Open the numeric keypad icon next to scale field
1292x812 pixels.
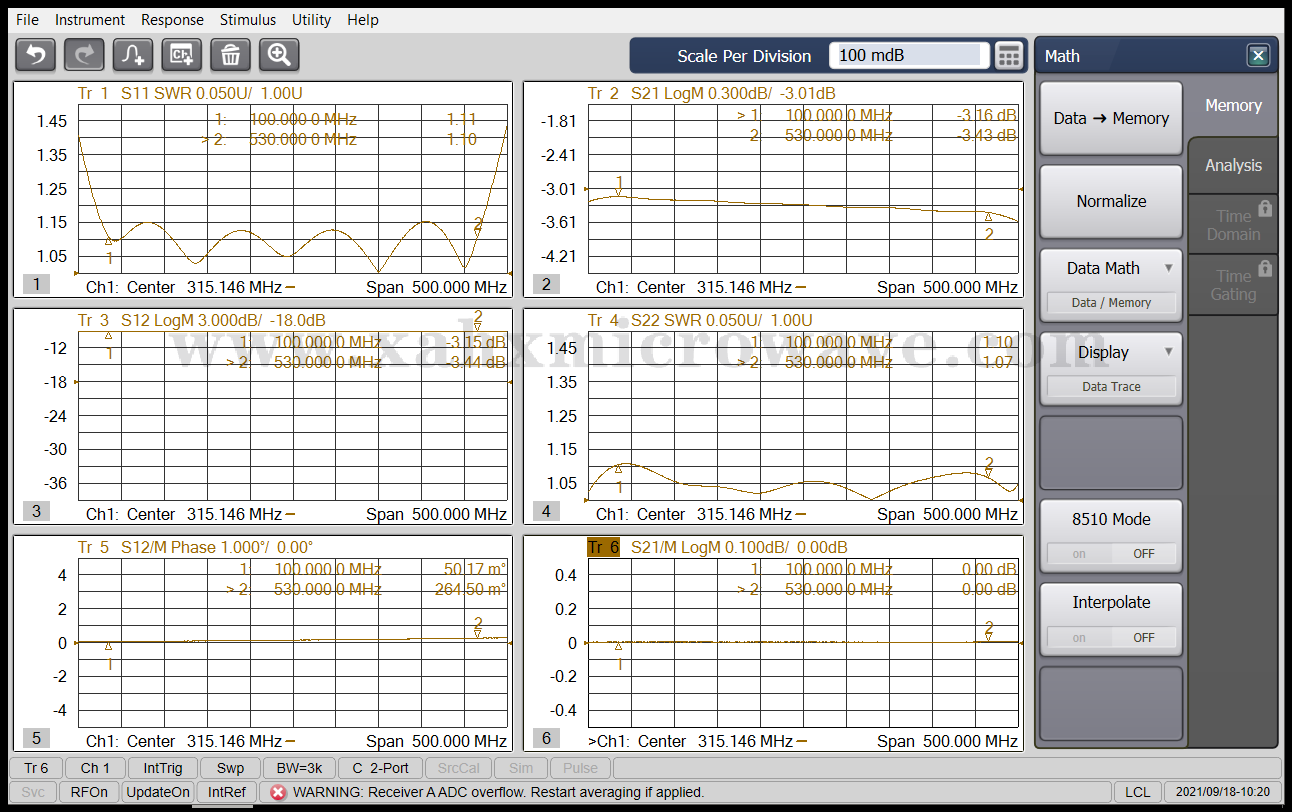click(x=1009, y=55)
